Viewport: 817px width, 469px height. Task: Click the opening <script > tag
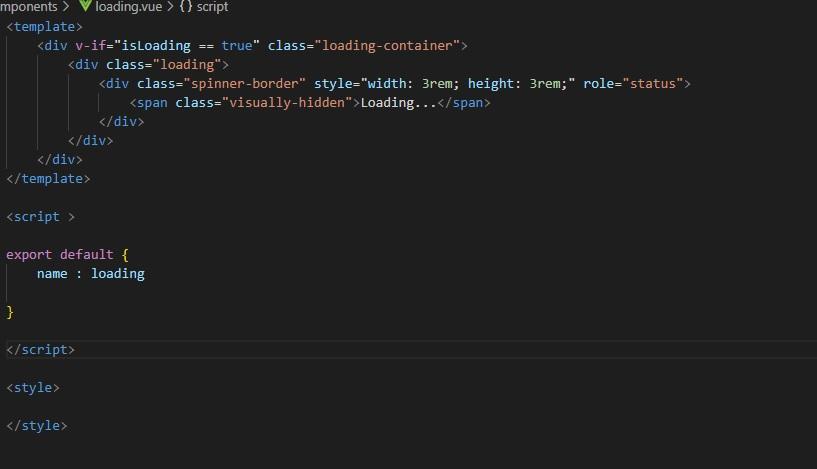click(40, 217)
